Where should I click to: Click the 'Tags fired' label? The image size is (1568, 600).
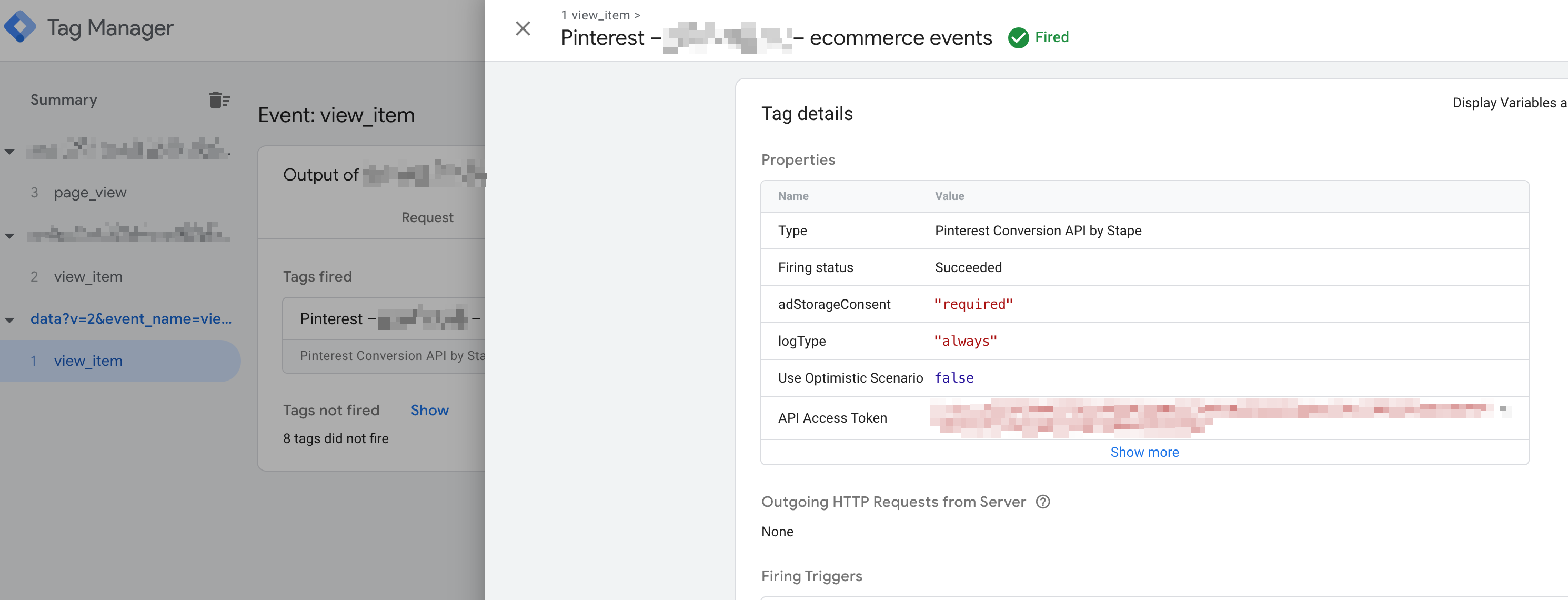[x=317, y=276]
